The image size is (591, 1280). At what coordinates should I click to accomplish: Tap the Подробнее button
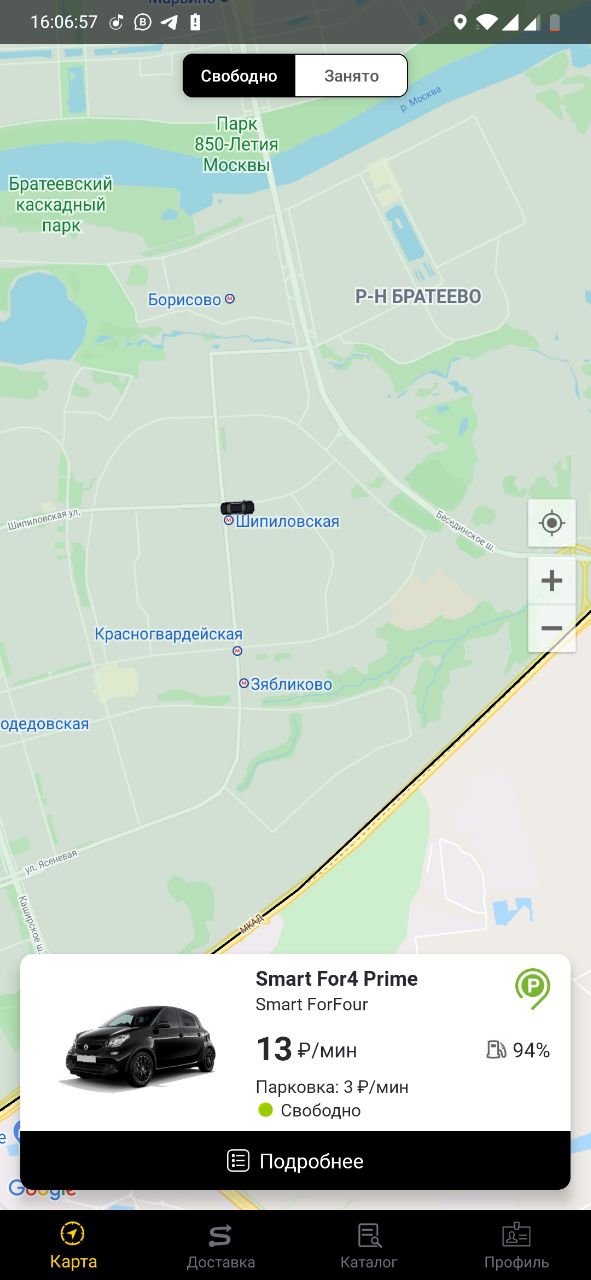[295, 1161]
